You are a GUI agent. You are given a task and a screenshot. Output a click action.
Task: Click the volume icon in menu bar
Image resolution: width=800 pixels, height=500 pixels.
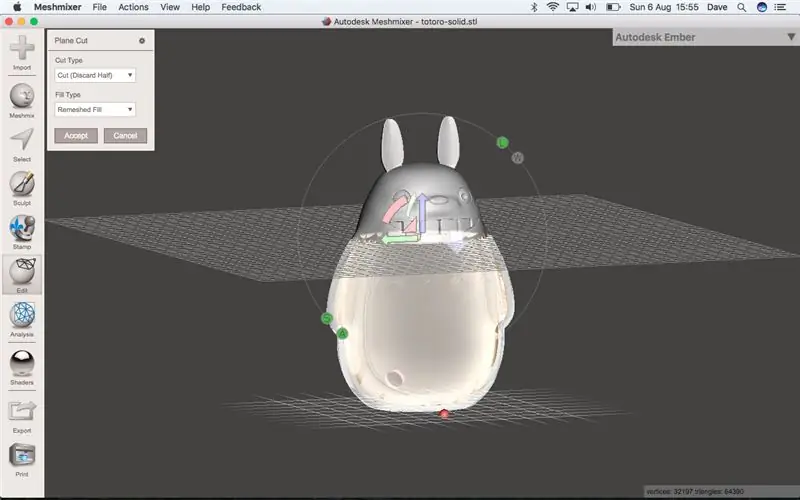click(x=591, y=7)
